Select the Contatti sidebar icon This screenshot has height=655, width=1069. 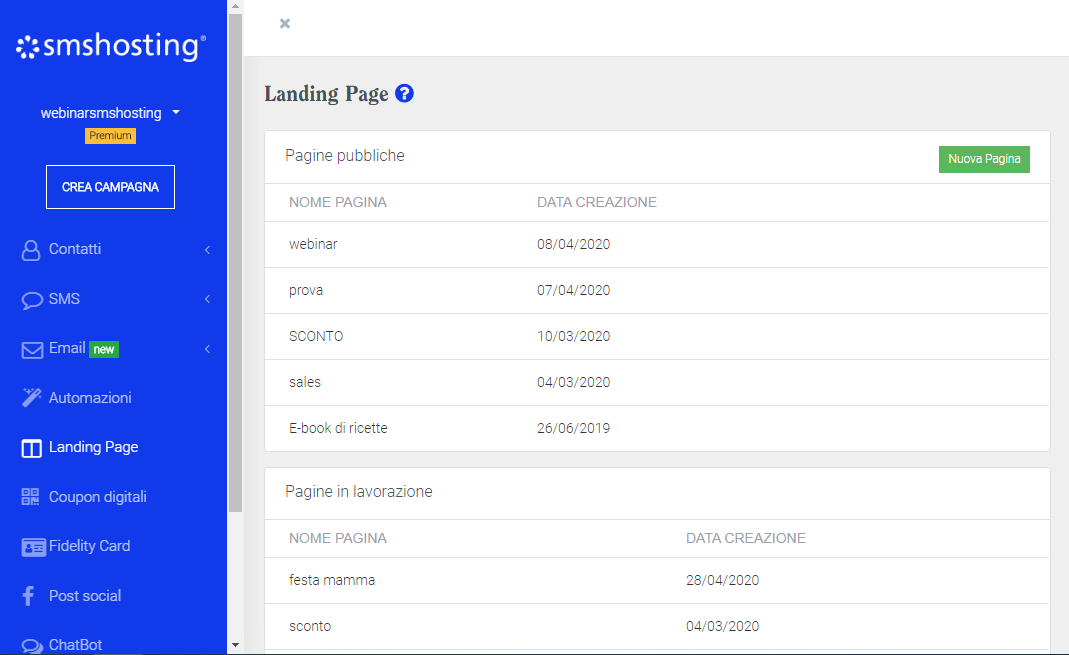pyautogui.click(x=29, y=249)
